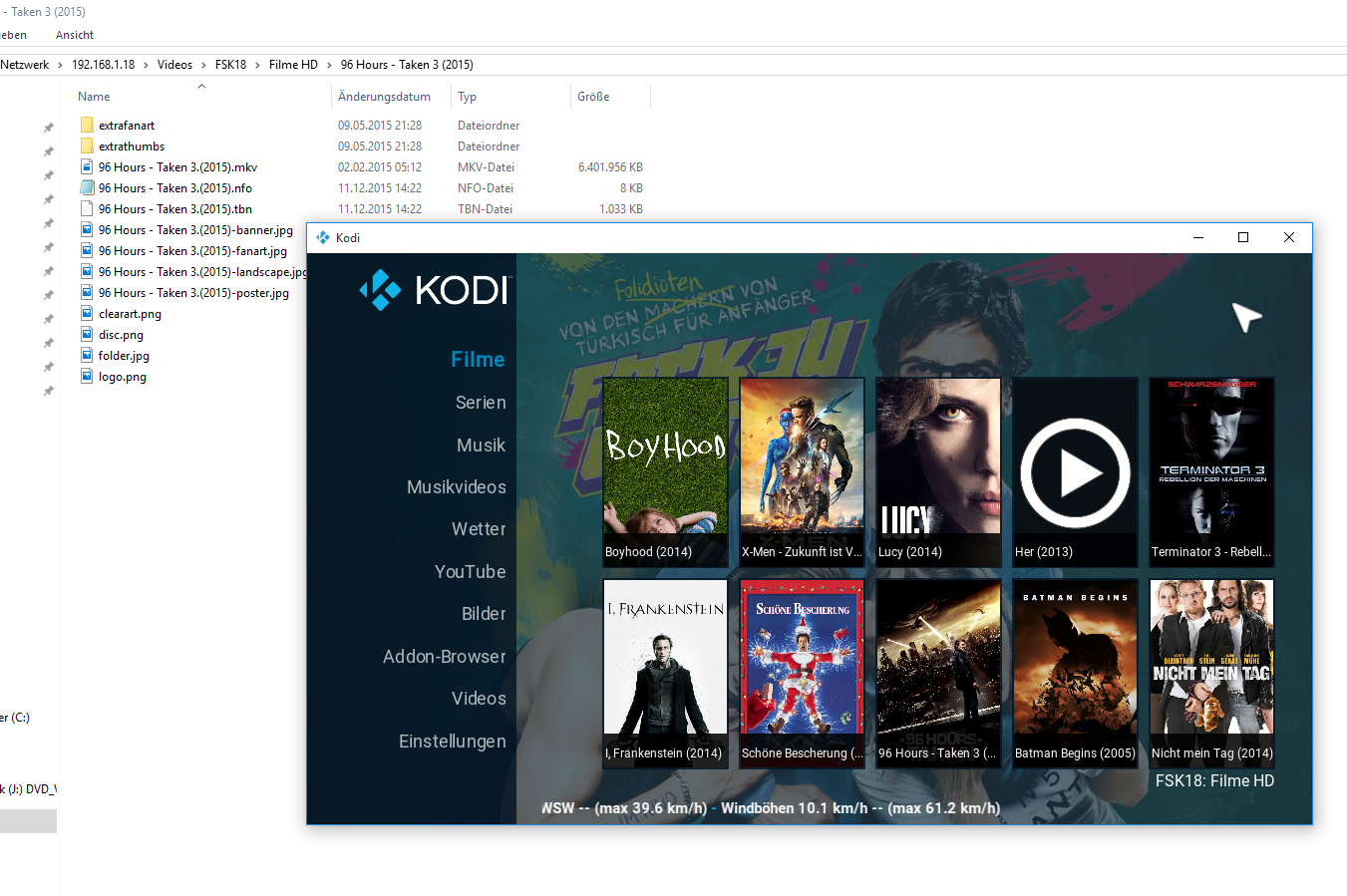Sort by the Name column header
The image size is (1347, 896).
coord(94,97)
